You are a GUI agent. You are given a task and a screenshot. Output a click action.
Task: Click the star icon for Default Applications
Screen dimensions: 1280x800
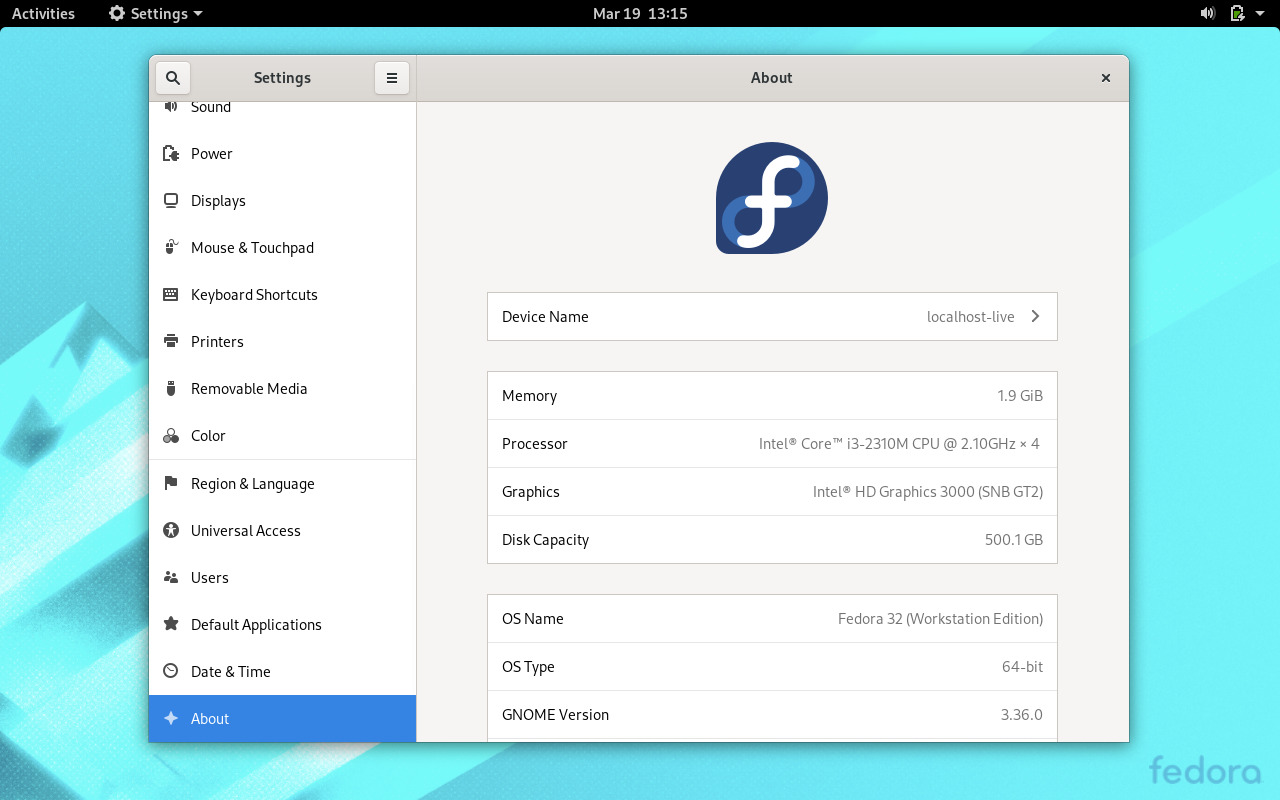click(x=170, y=624)
